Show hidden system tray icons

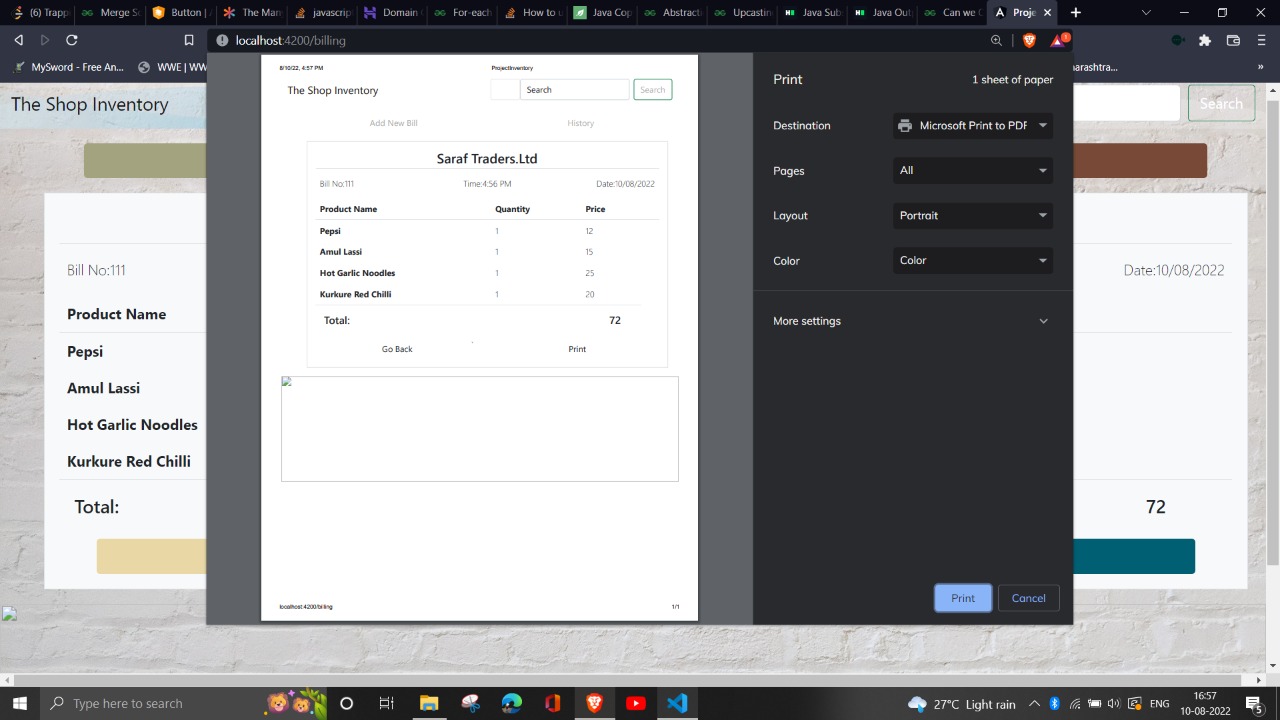pyautogui.click(x=1034, y=703)
